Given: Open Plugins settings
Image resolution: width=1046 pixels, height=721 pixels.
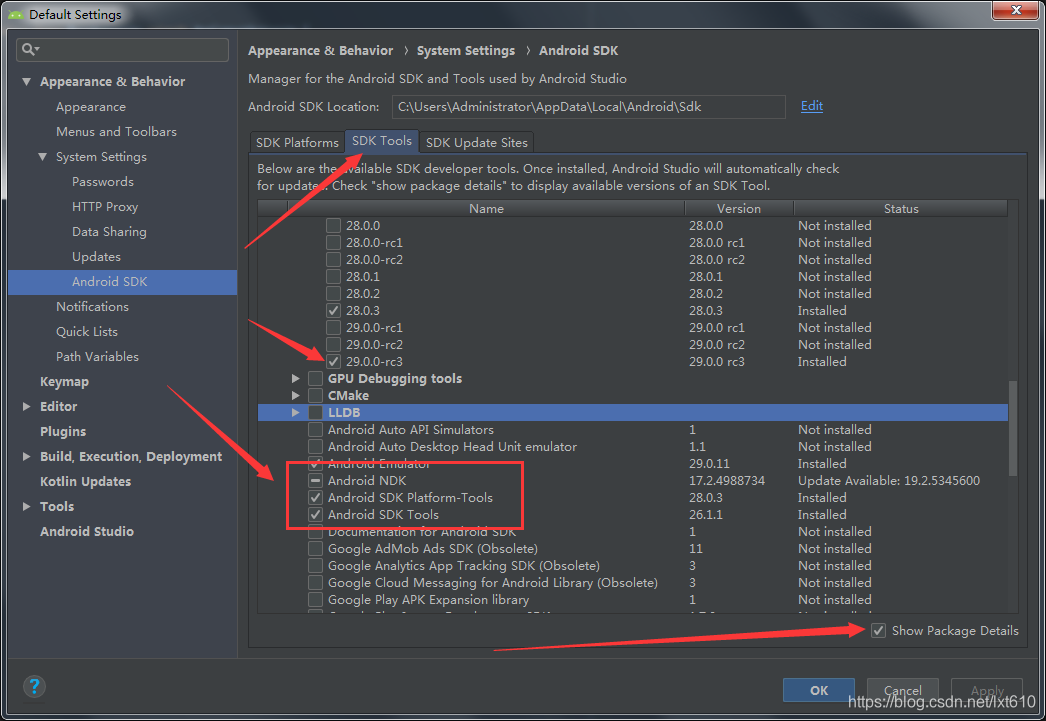Looking at the screenshot, I should [63, 432].
